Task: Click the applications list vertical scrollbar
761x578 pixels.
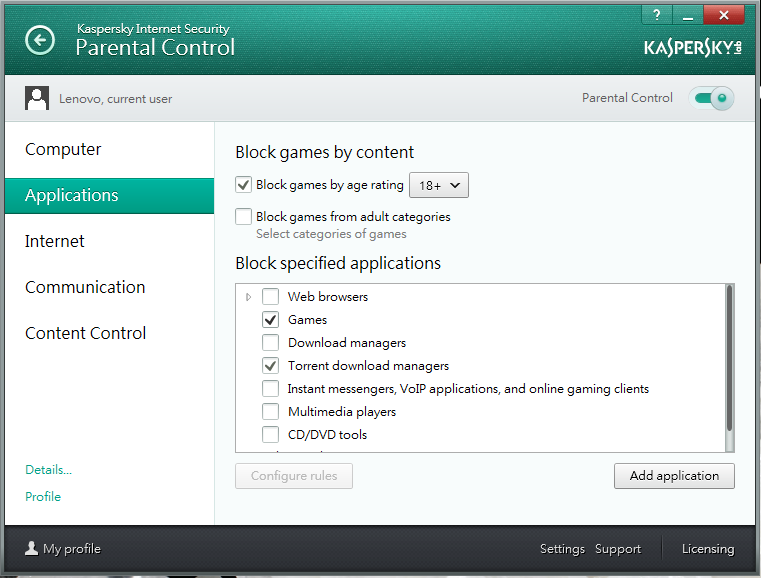Action: click(729, 360)
